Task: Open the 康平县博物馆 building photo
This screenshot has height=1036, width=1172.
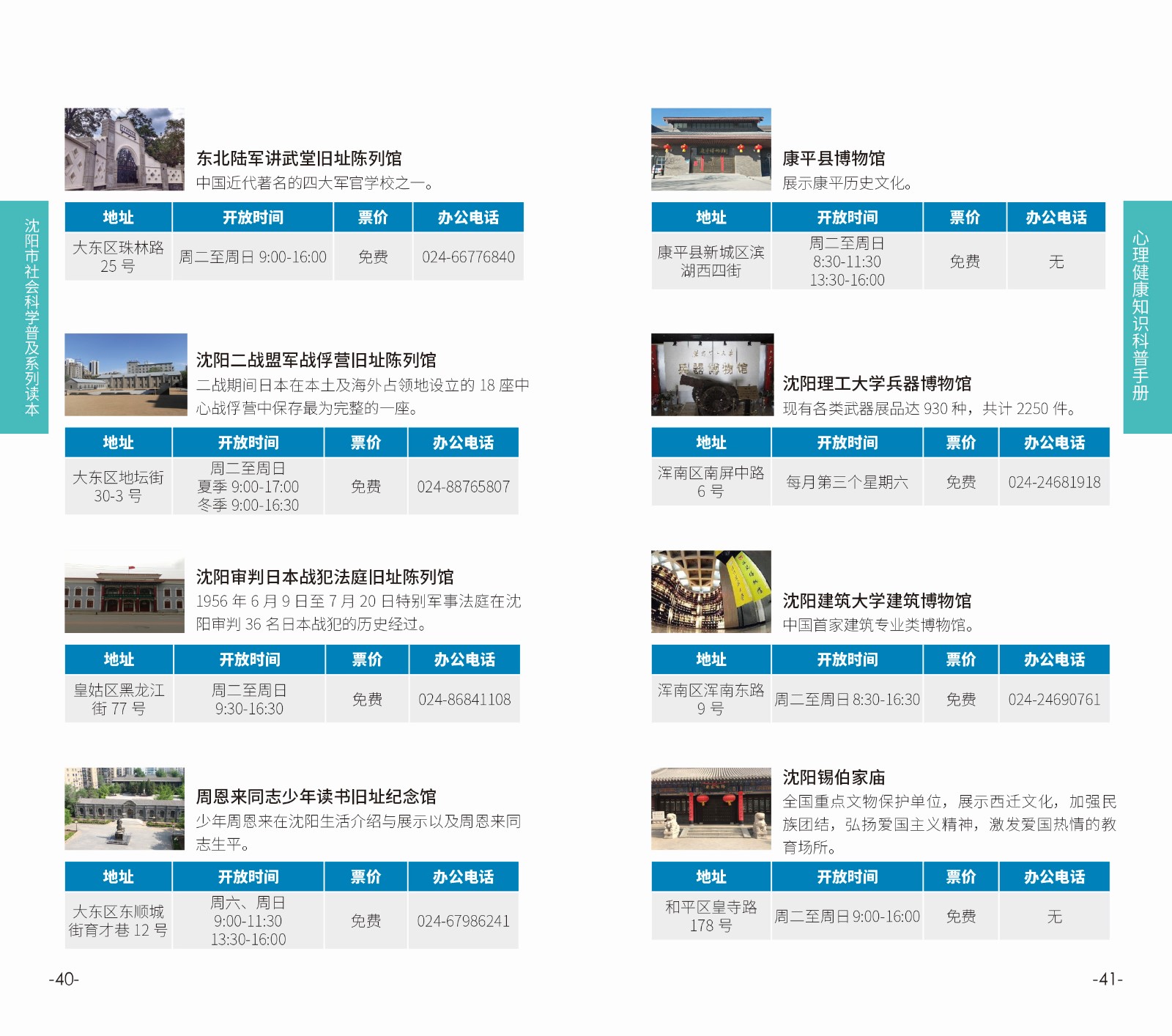Action: pyautogui.click(x=711, y=149)
